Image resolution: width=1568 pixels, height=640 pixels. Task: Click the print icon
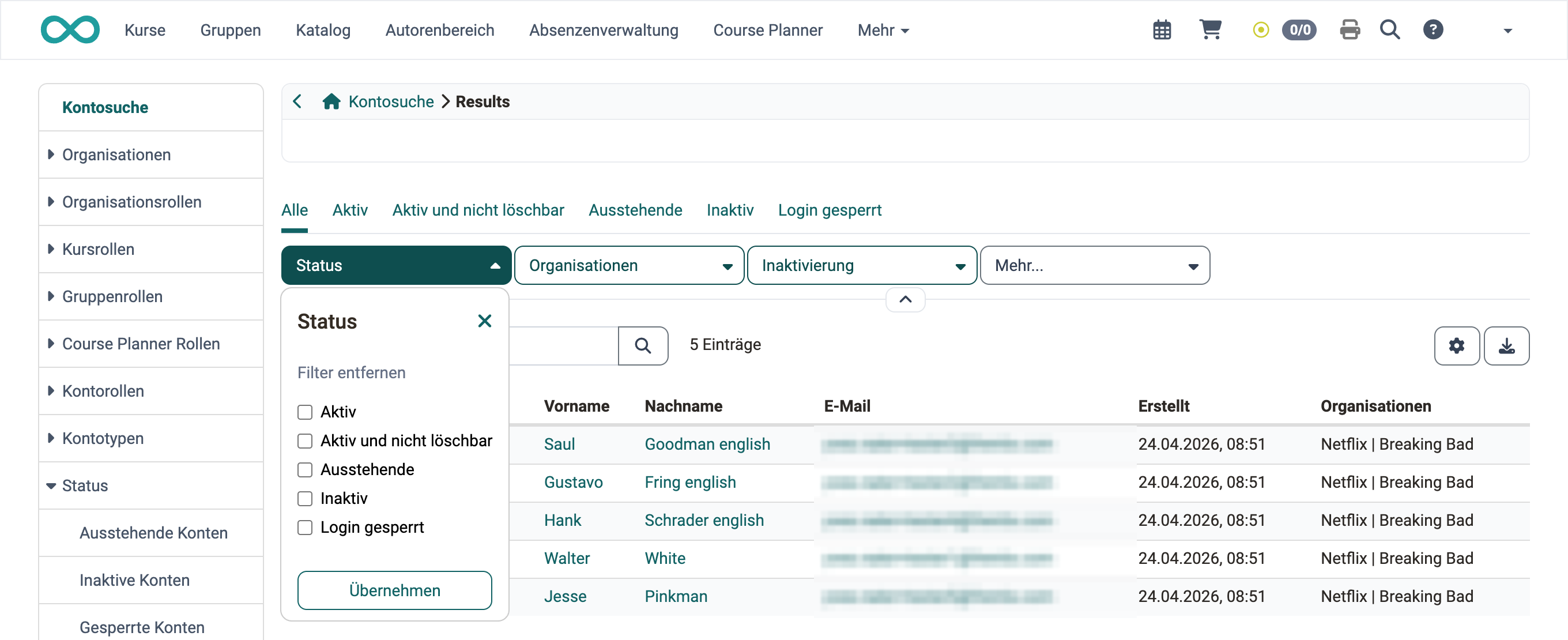[1350, 30]
